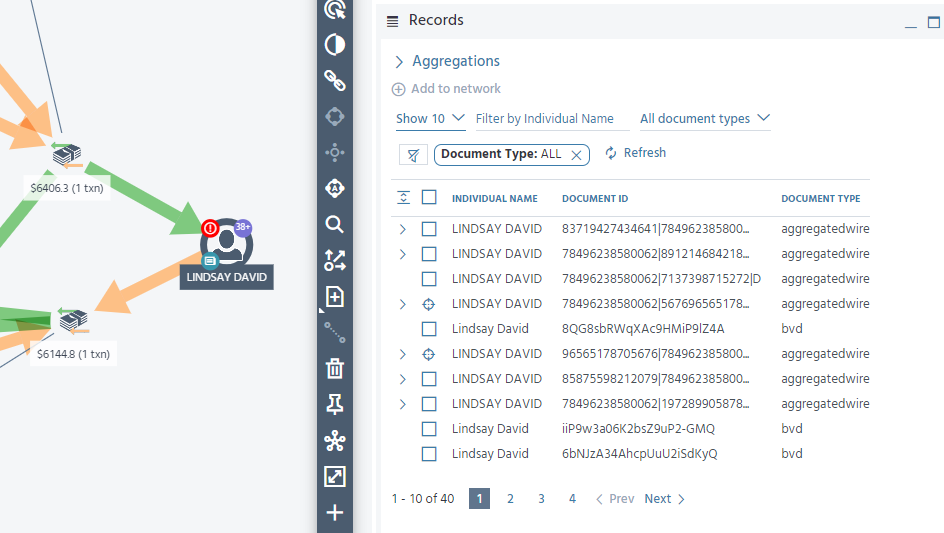The height and width of the screenshot is (533, 944).
Task: Select the cursor pointer tool in toolbar
Action: coord(335,10)
